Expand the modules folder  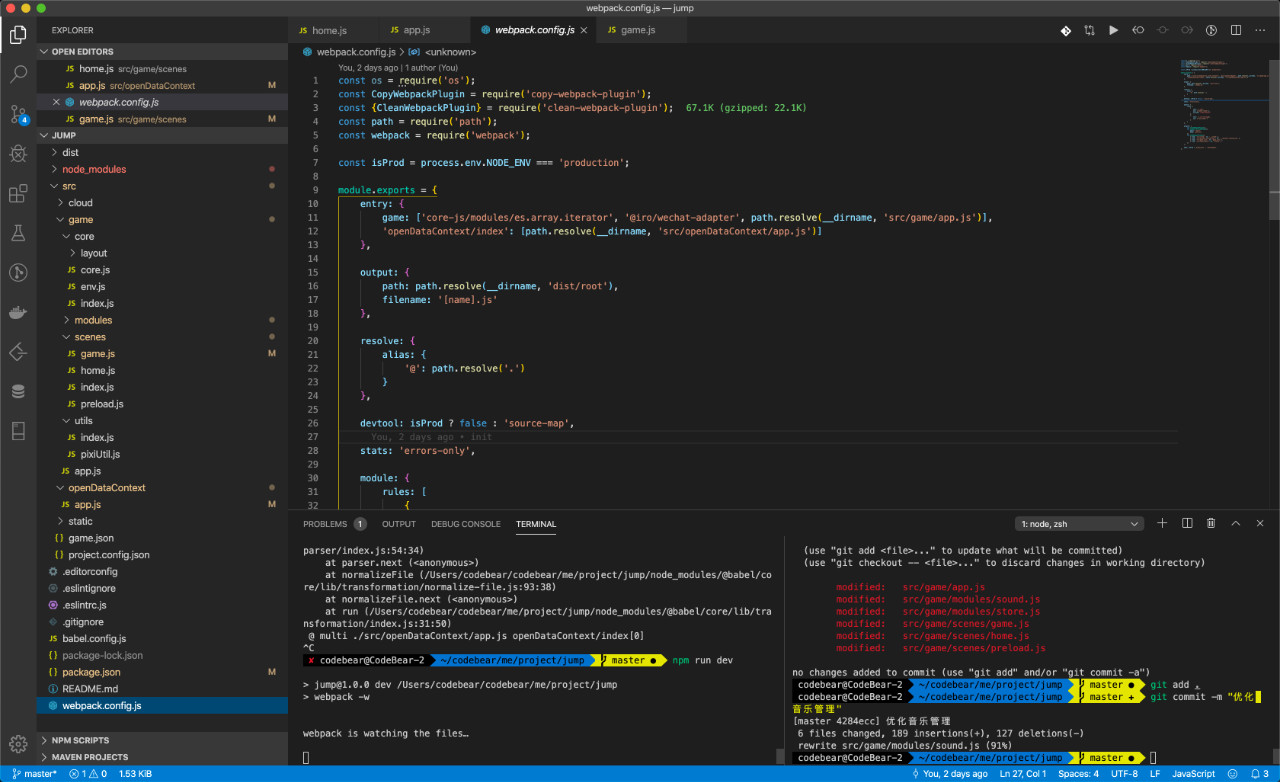coord(93,320)
